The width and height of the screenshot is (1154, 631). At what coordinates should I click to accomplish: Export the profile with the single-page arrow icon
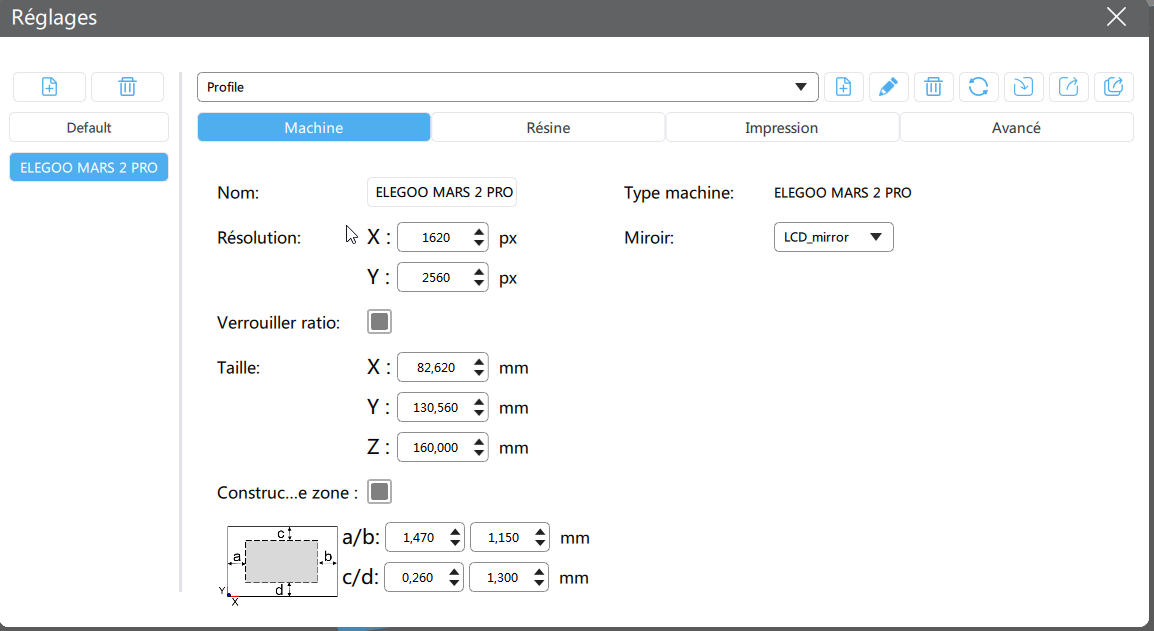[x=1069, y=87]
